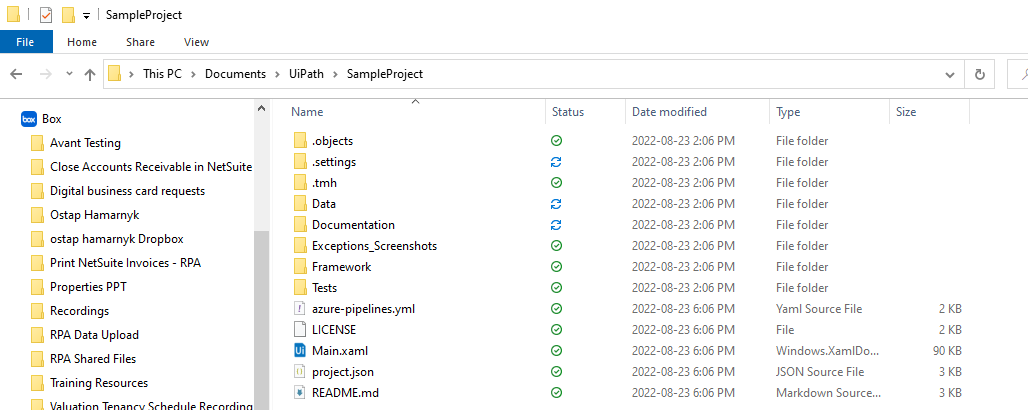The image size is (1028, 410).
Task: Switch to the View ribbon tab
Action: tap(196, 42)
